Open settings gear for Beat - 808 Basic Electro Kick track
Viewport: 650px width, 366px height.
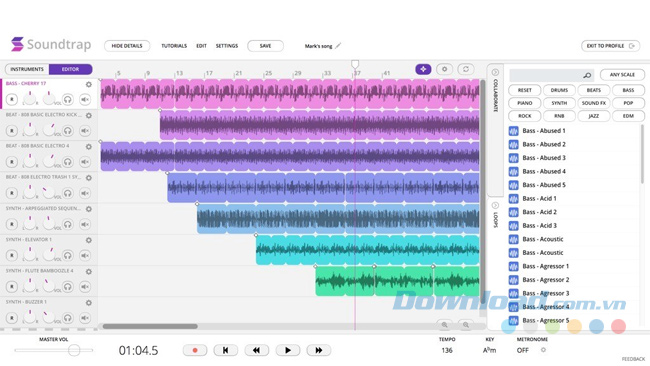[89, 115]
